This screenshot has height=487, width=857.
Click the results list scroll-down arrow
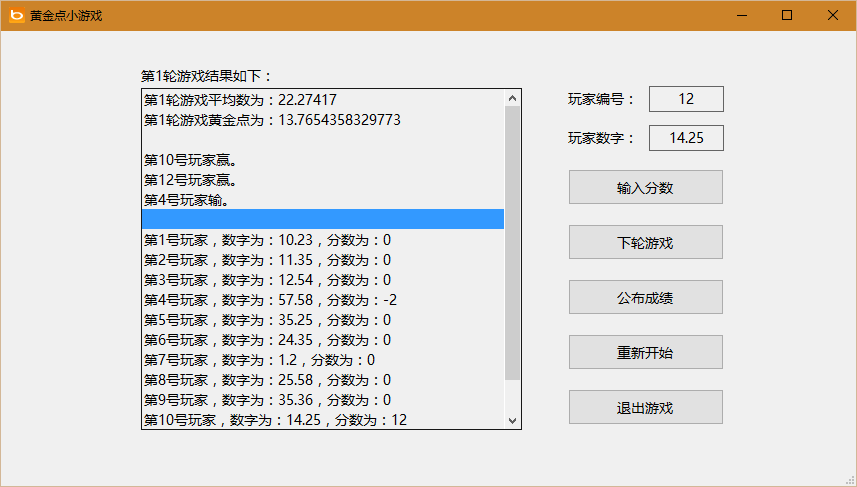[x=512, y=420]
